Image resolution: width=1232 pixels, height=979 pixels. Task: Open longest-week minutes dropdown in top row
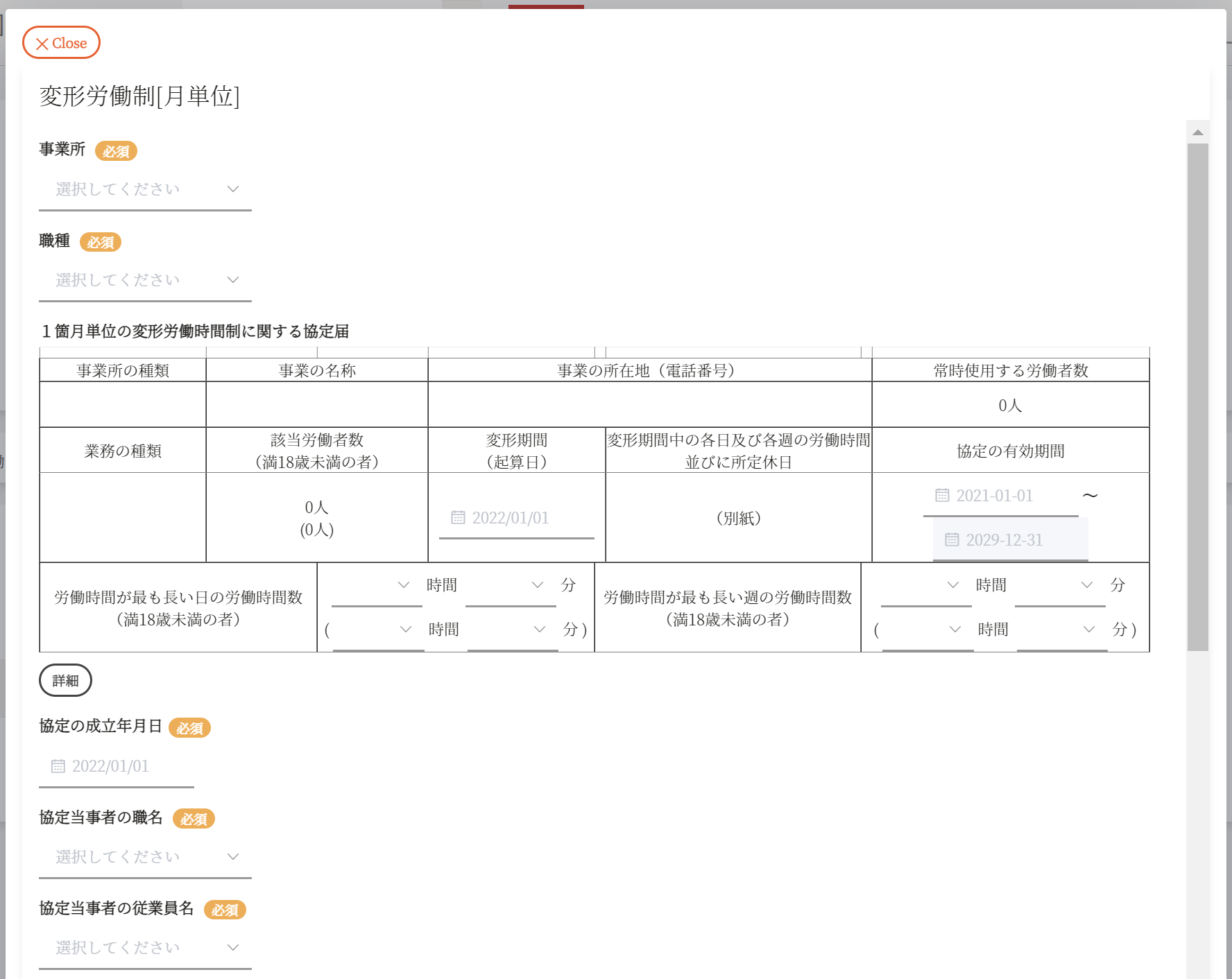pos(1060,585)
